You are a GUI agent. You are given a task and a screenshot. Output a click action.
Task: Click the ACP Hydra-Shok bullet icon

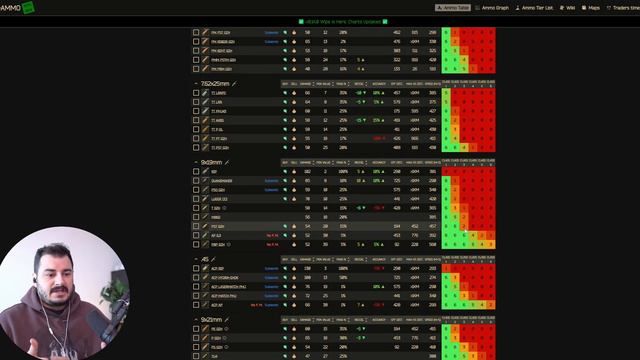[x=205, y=278]
